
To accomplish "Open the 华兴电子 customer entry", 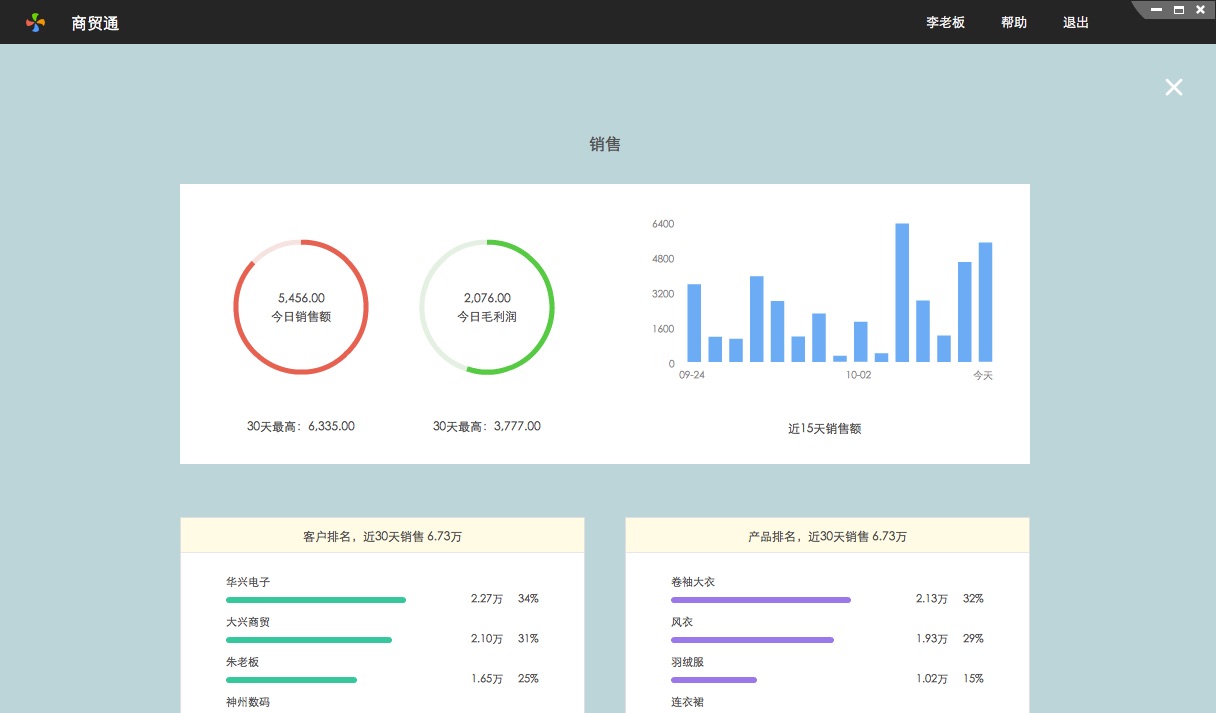I will tap(248, 582).
